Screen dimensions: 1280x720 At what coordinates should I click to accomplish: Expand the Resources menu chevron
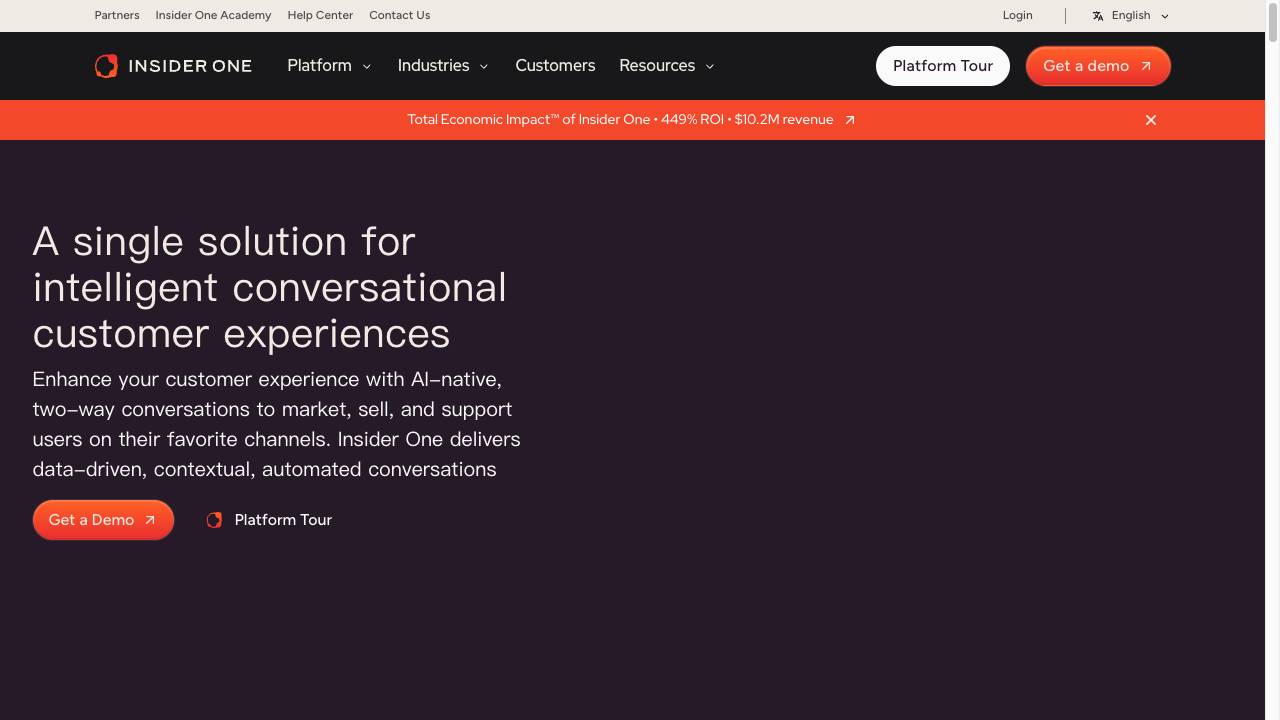(x=710, y=66)
